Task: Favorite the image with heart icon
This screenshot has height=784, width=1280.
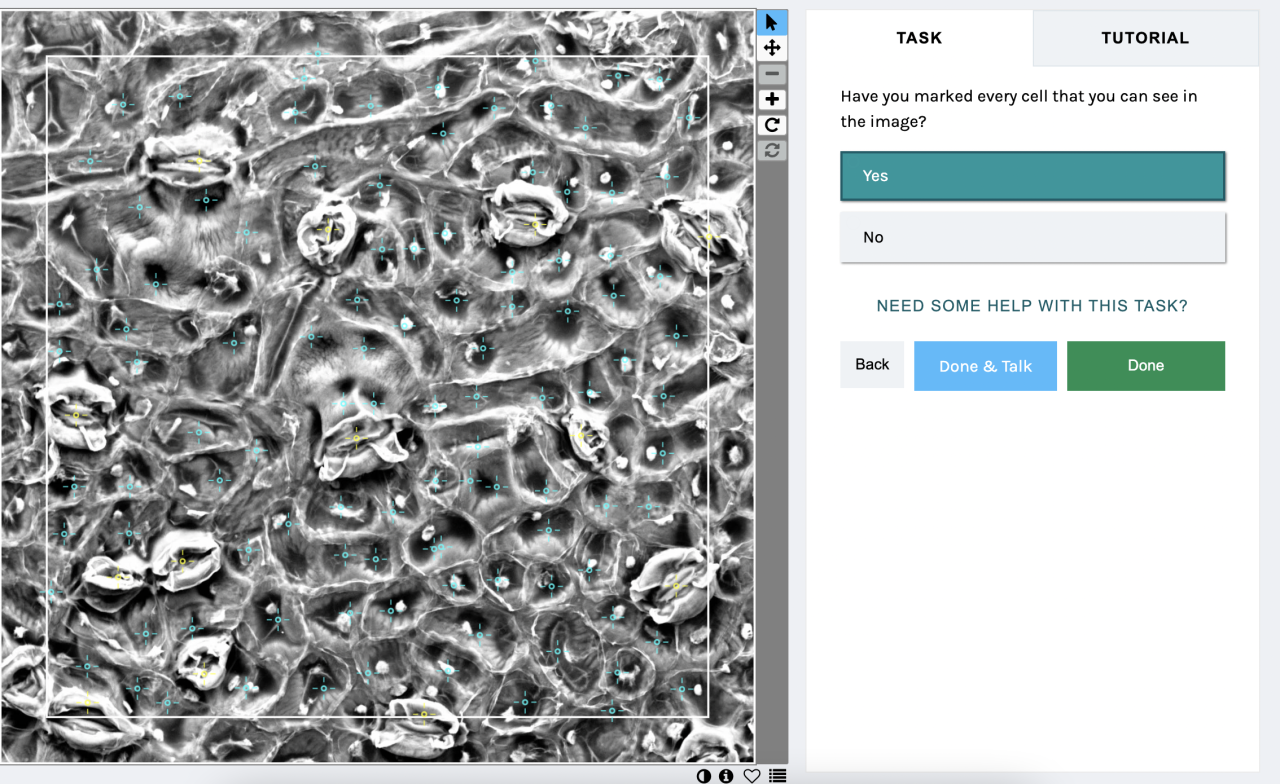Action: pos(752,776)
